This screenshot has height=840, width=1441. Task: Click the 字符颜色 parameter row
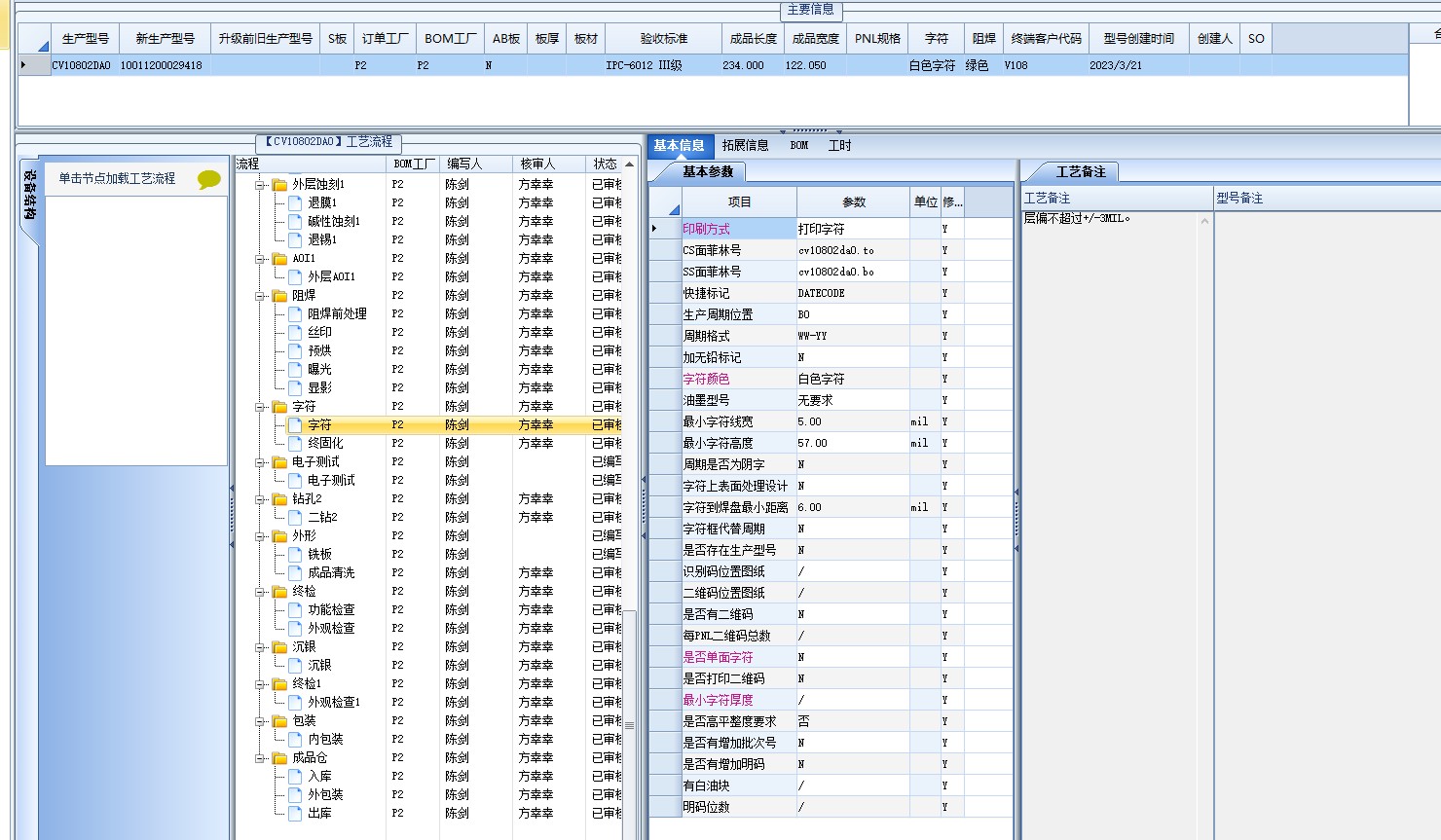(x=831, y=379)
